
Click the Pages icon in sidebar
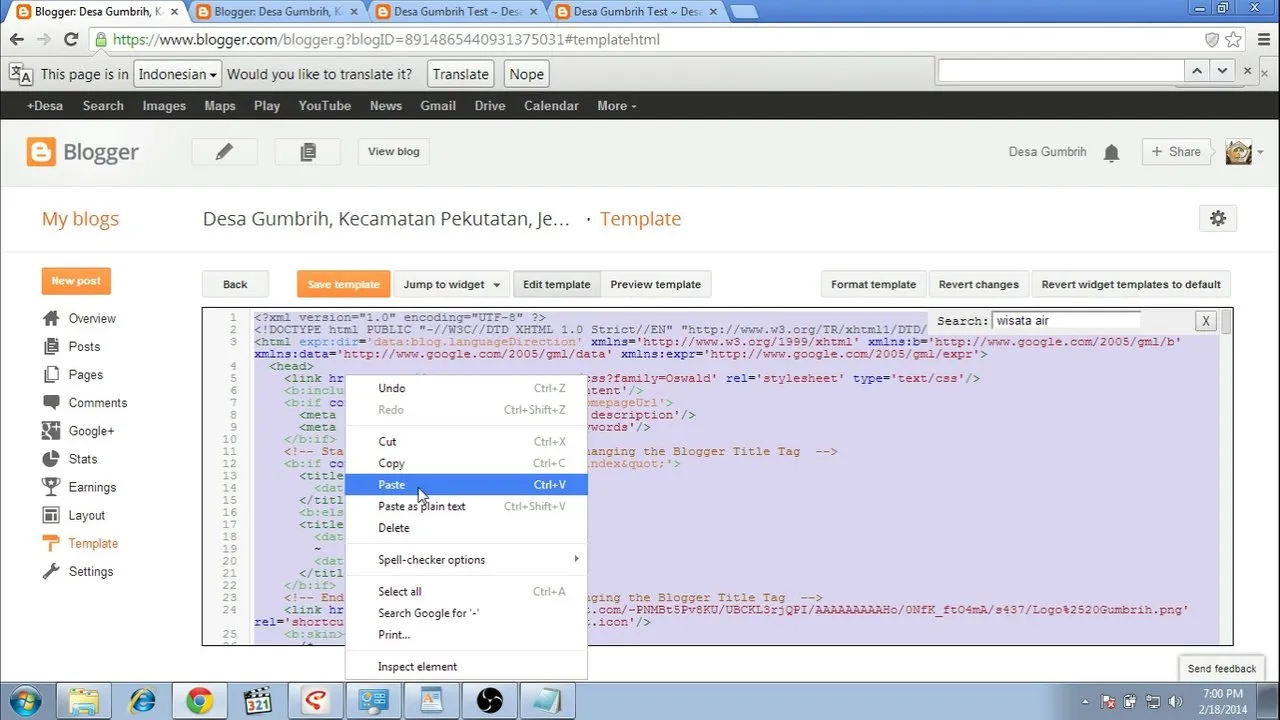51,374
